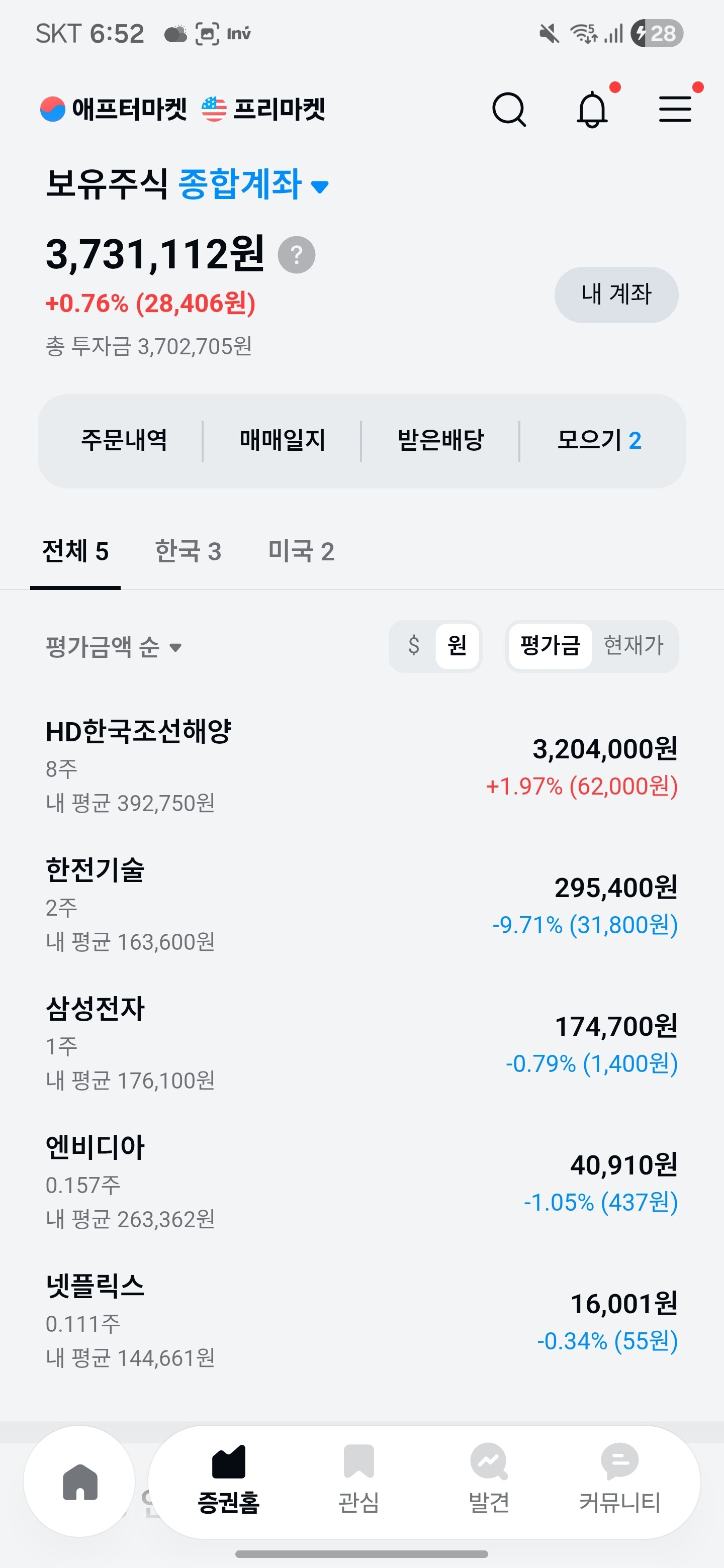Screen dimensions: 724x1568
Task: Switch currency display to dollar
Action: pos(413,645)
